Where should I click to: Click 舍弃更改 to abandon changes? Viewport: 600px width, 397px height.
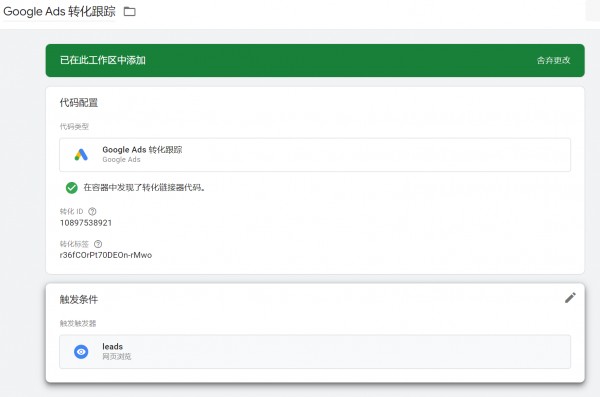[x=553, y=60]
